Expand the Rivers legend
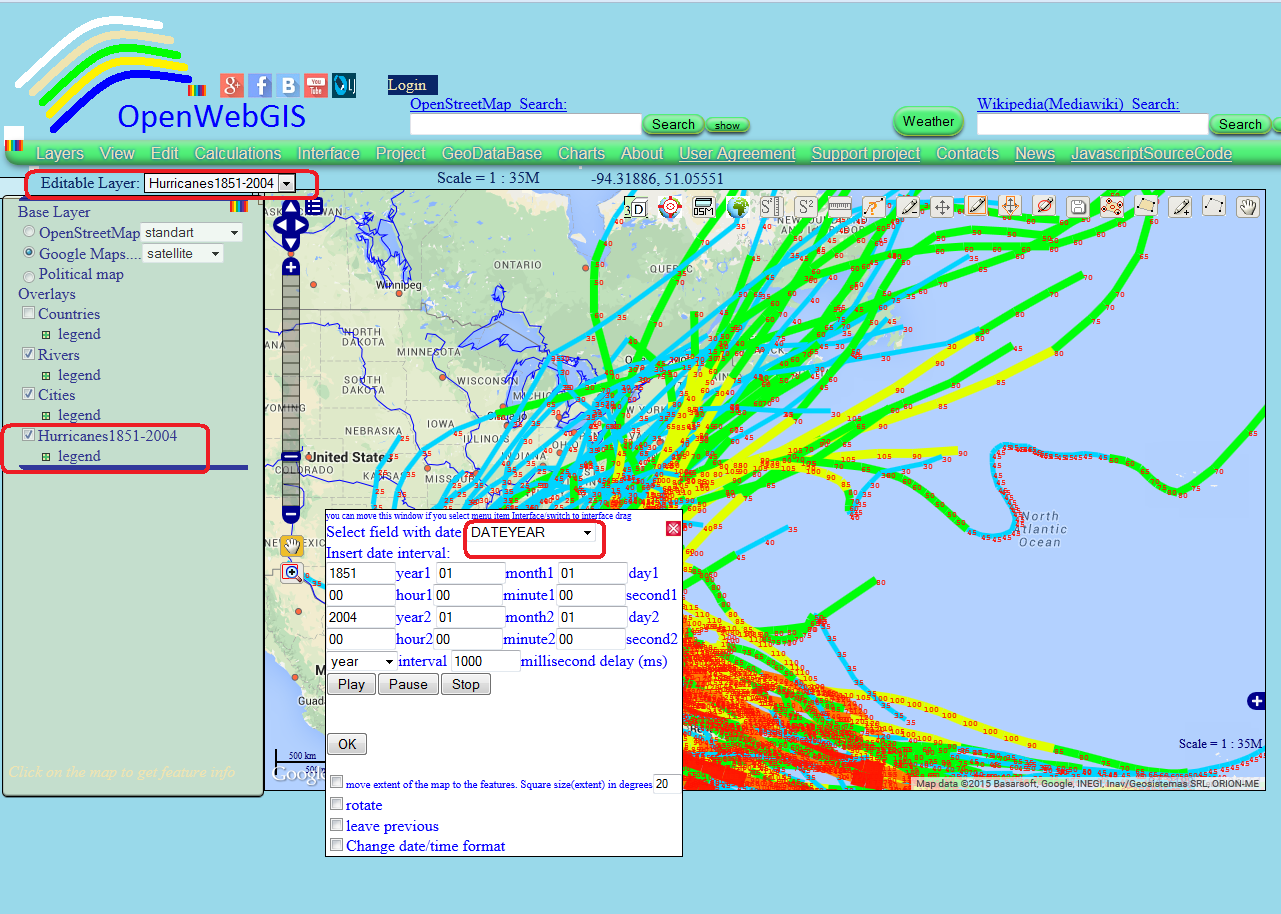1281x914 pixels. click(x=46, y=376)
